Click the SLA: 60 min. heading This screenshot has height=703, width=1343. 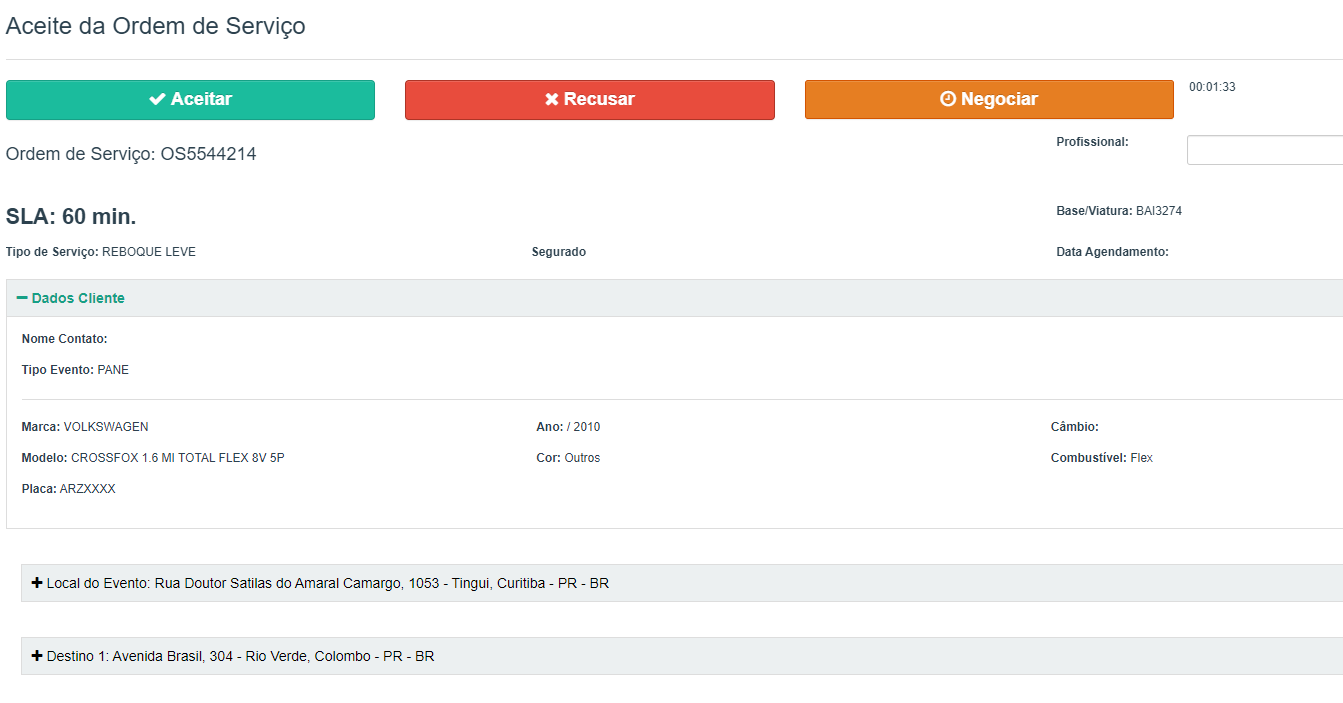coord(71,217)
